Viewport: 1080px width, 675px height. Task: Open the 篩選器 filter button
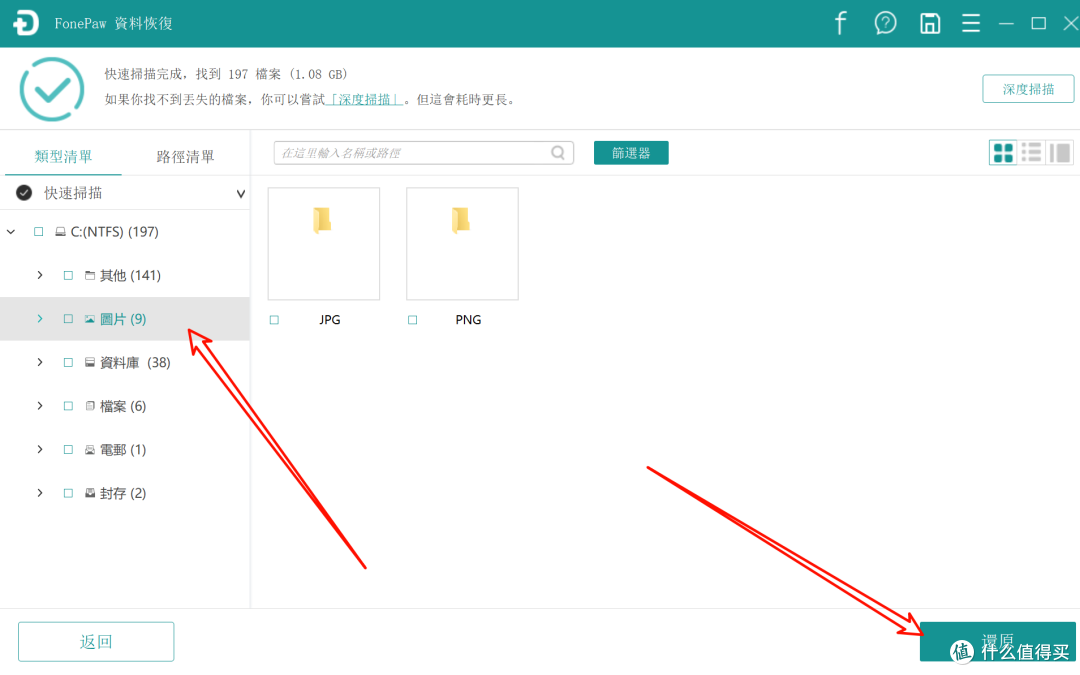631,153
